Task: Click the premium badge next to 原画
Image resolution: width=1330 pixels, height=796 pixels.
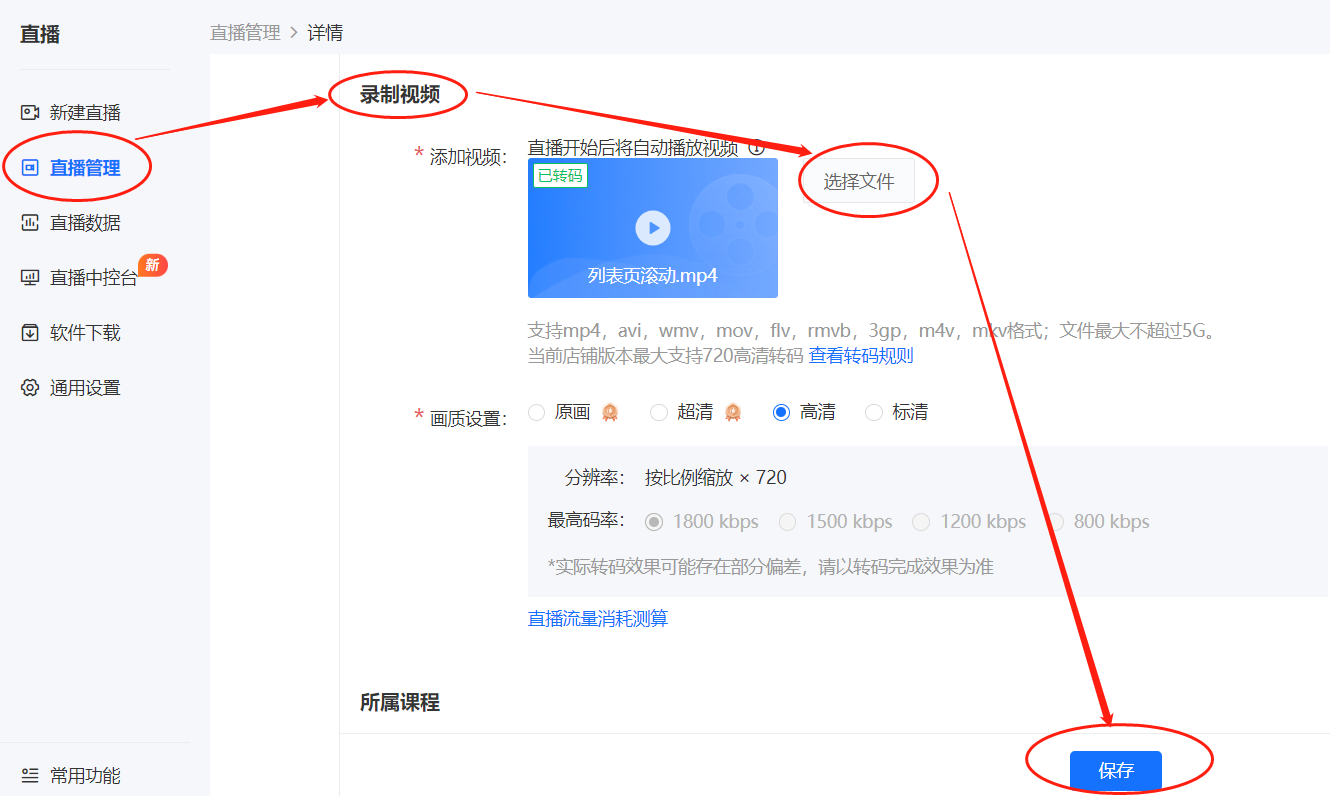Action: [x=610, y=412]
